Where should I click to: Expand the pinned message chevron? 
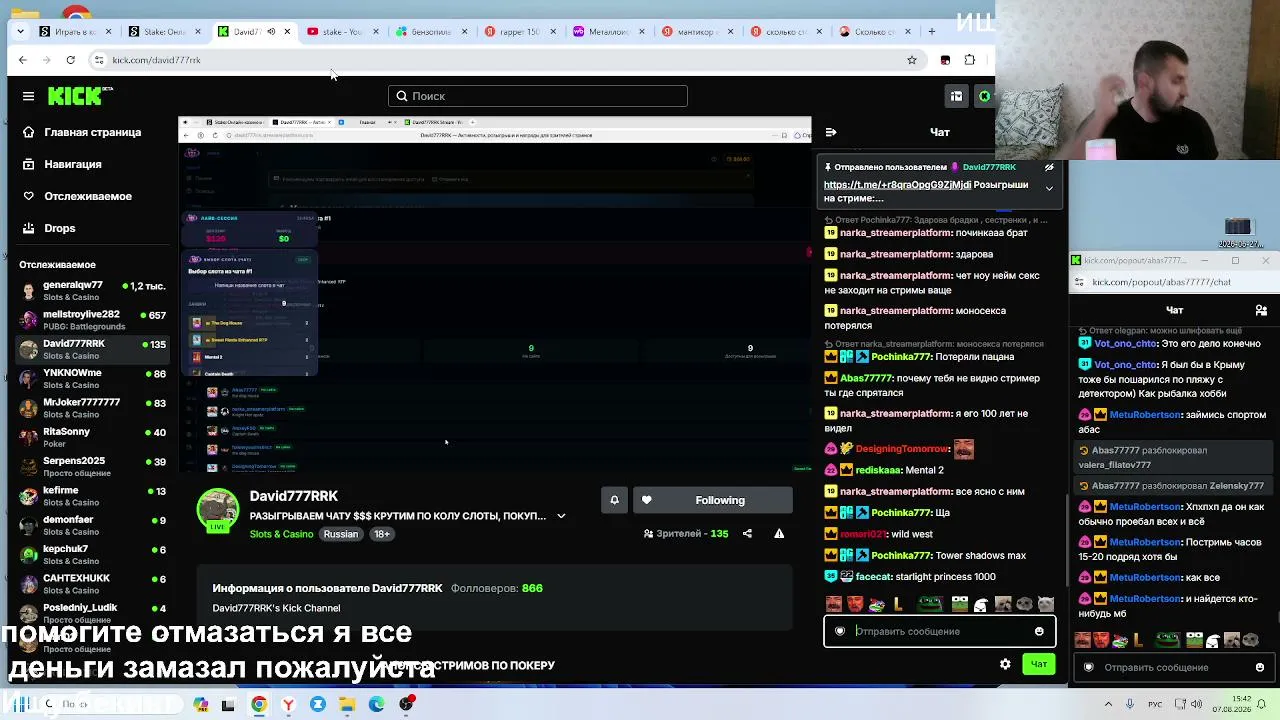coord(1049,188)
